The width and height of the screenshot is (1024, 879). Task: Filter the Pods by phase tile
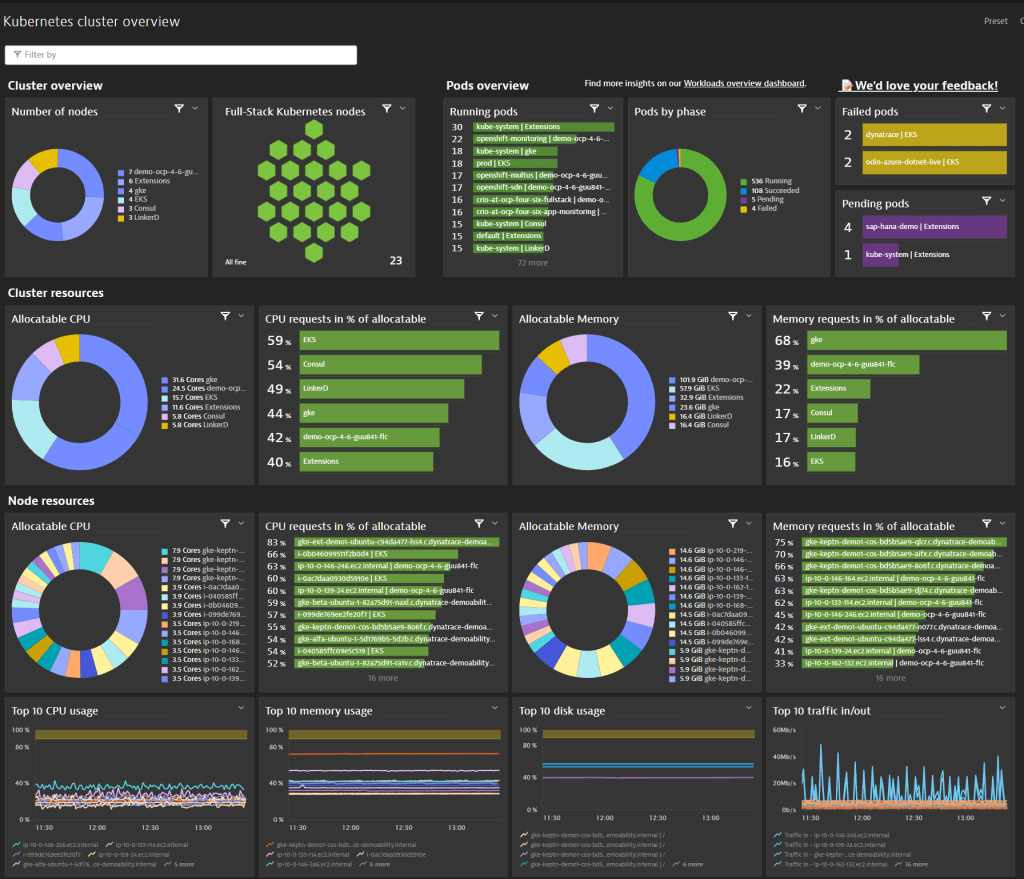coord(802,108)
